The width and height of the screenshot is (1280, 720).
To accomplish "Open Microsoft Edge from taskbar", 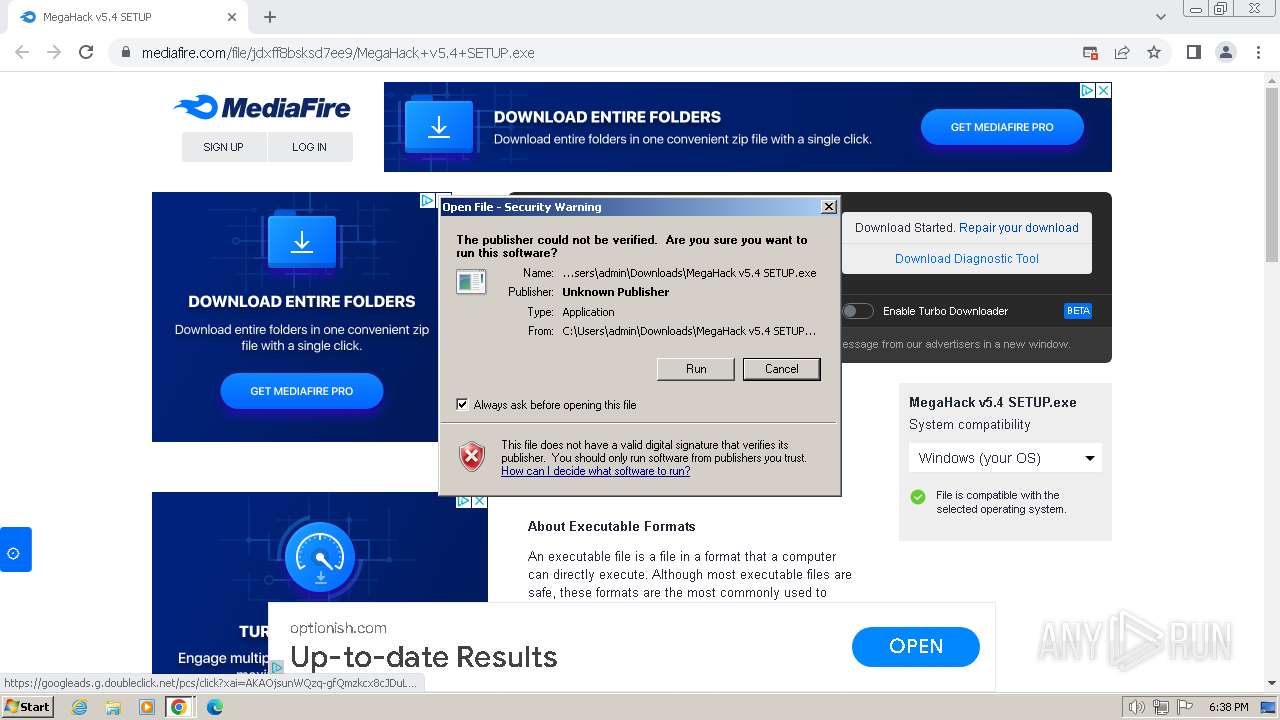I will [214, 707].
